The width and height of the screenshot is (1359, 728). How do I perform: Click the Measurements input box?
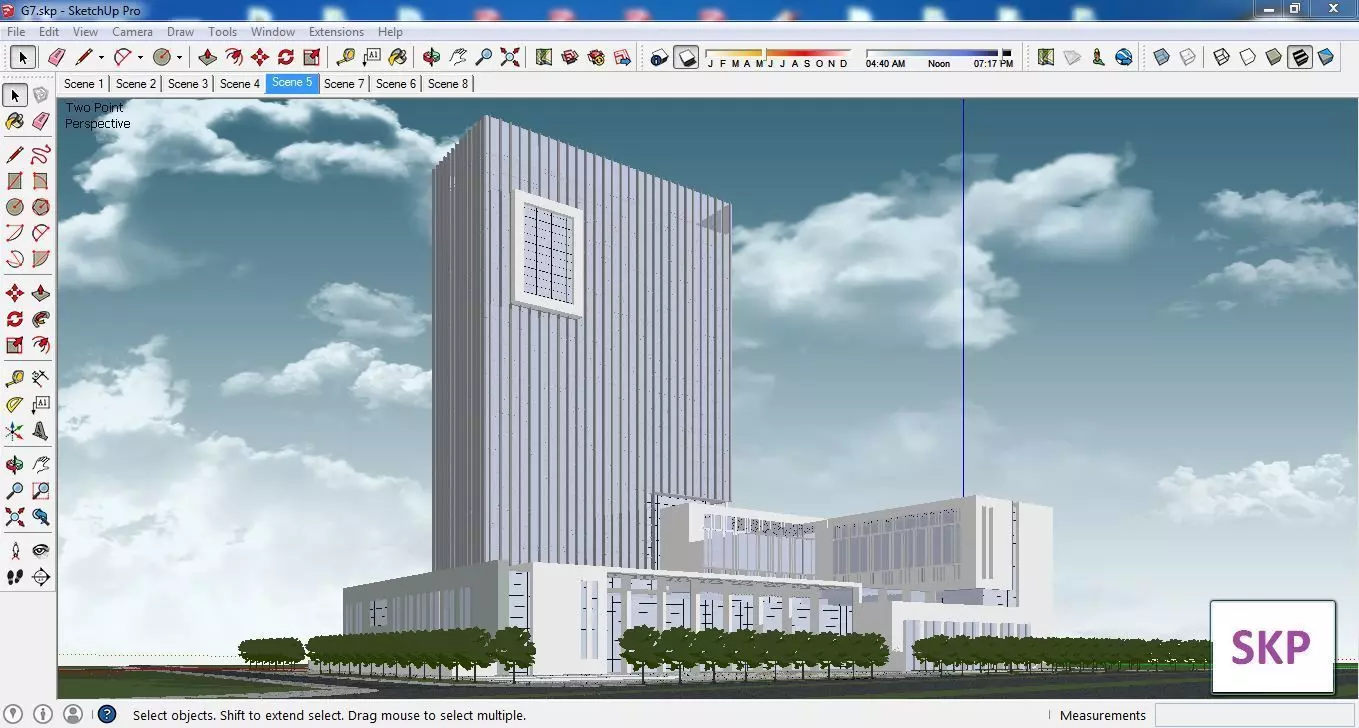[1255, 715]
